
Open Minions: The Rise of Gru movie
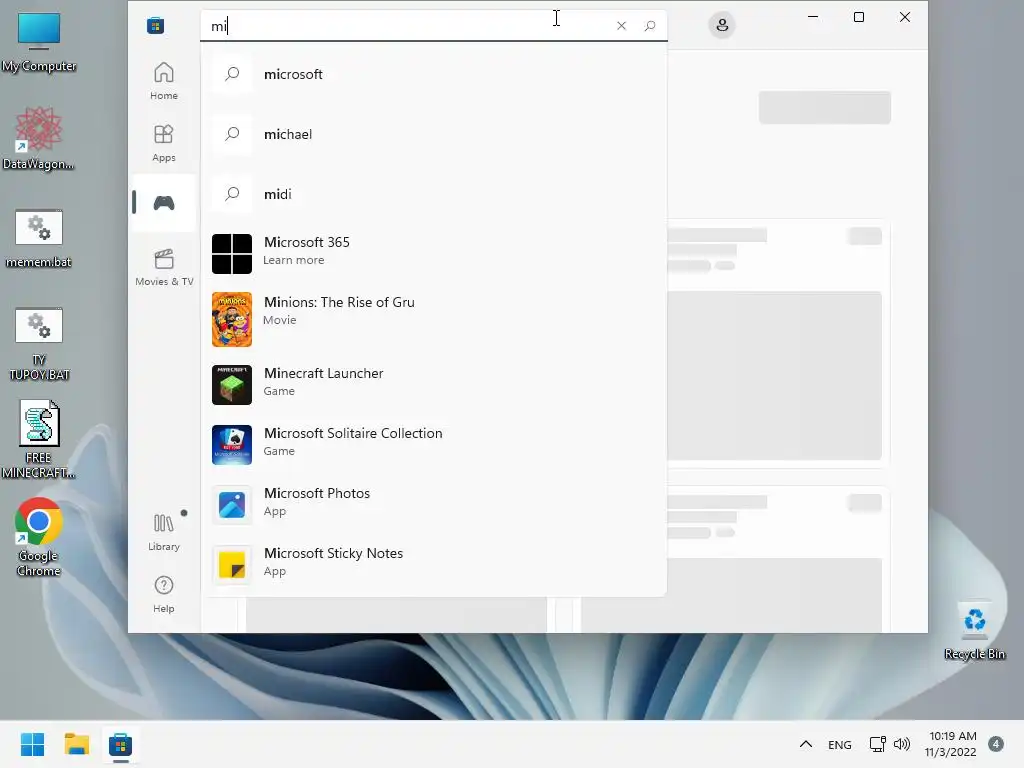coord(434,319)
